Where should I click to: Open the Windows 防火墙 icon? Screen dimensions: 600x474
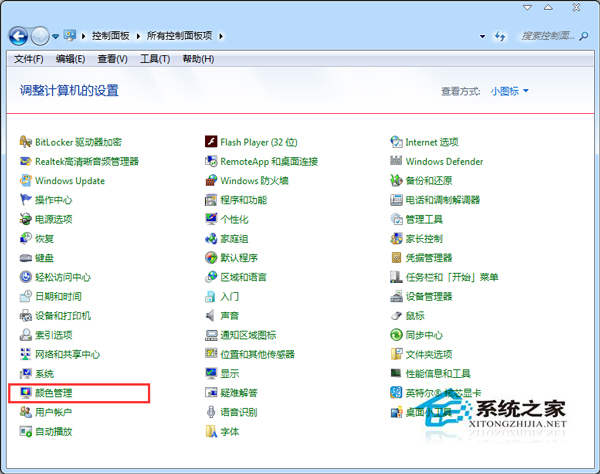[211, 181]
